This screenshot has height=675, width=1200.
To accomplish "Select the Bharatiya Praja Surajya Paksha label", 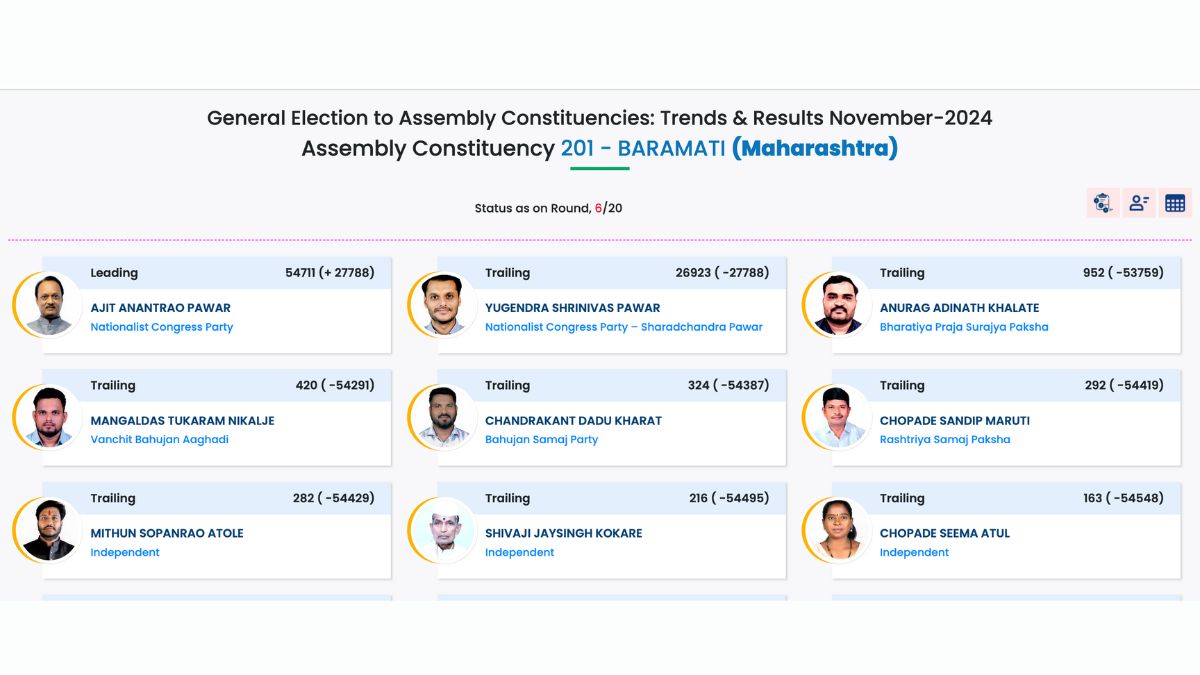I will pos(964,327).
